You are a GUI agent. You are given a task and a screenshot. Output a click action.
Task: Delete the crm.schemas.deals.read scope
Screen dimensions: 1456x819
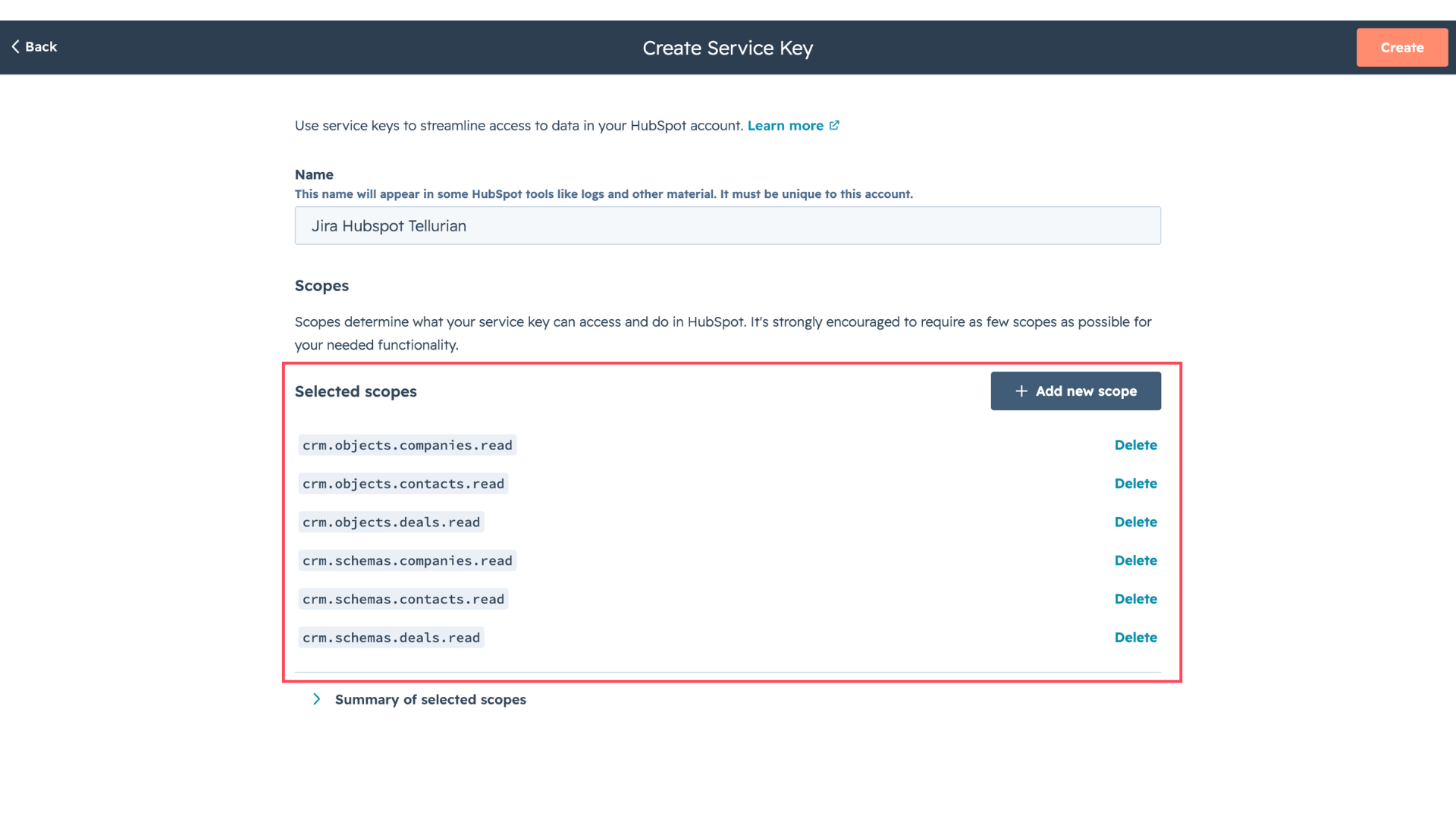point(1135,638)
